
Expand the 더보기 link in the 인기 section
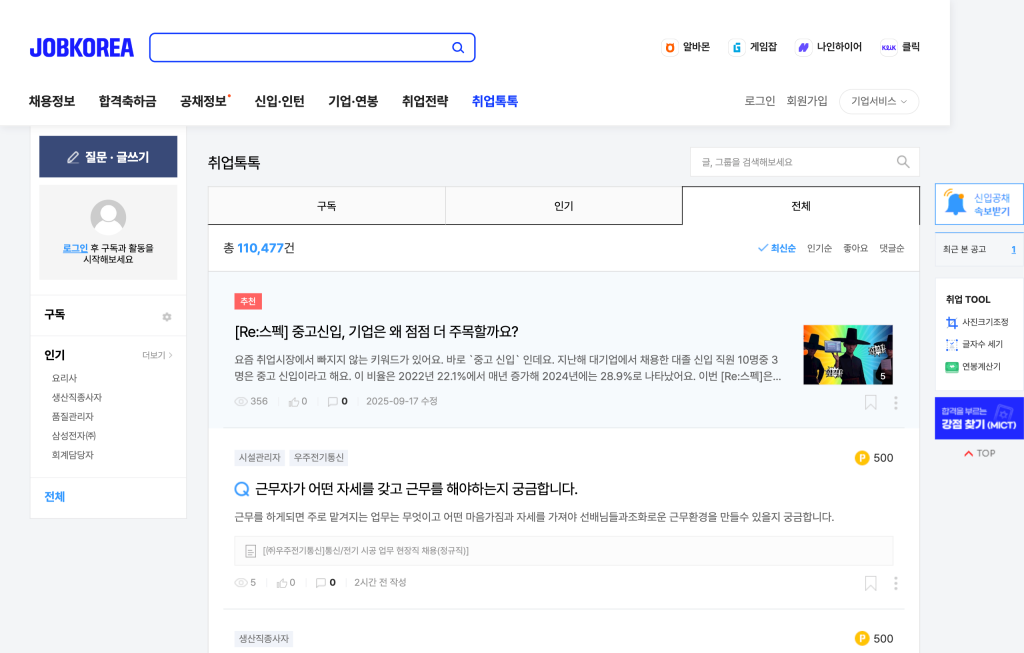pyautogui.click(x=157, y=355)
